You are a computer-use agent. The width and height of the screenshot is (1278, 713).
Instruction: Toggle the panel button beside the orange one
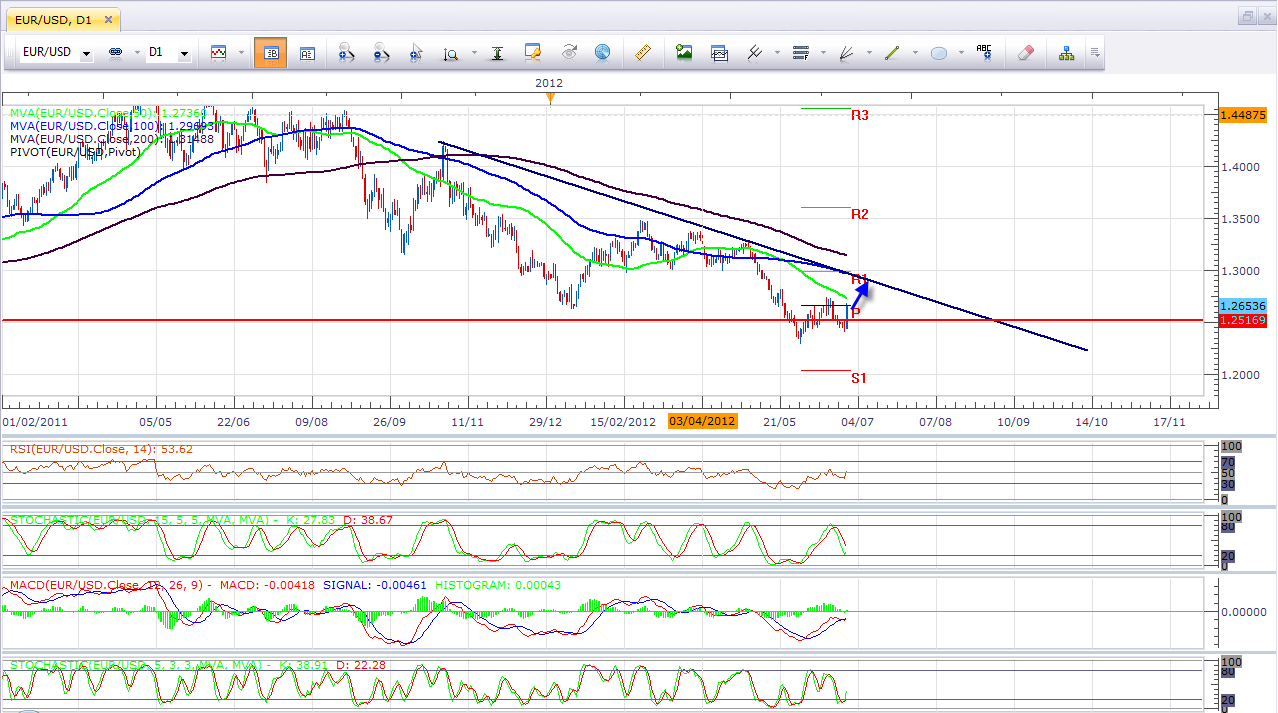(x=307, y=53)
